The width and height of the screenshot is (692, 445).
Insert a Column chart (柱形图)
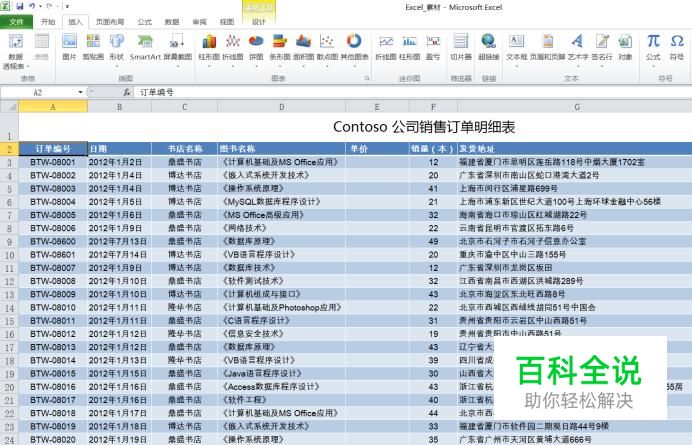coord(209,49)
